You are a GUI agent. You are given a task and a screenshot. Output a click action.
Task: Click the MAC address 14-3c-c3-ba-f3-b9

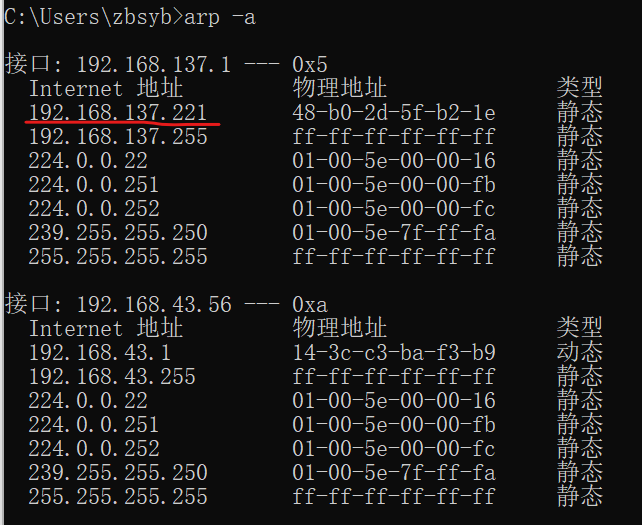pyautogui.click(x=393, y=352)
